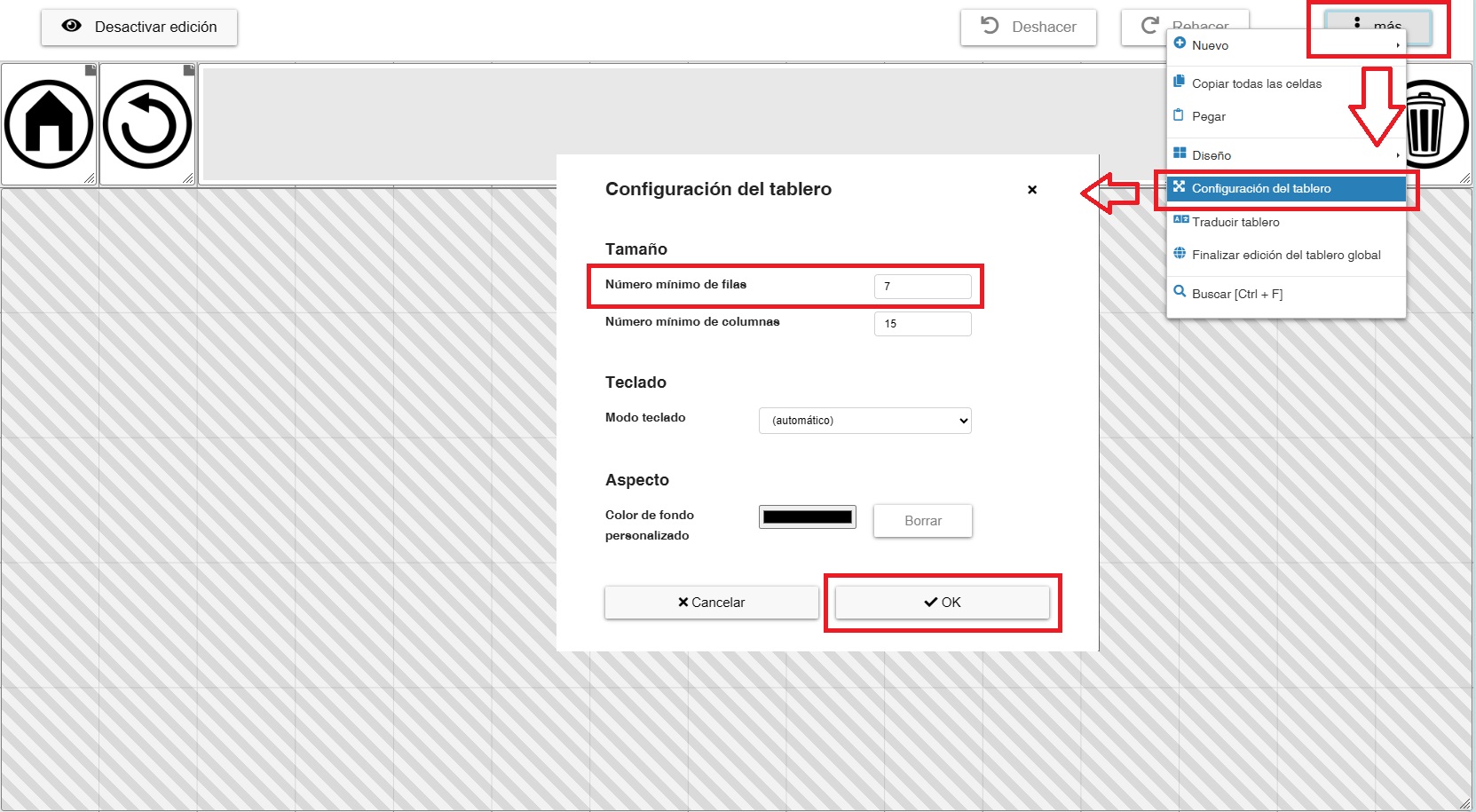
Task: Expand the Modo teclado dropdown
Action: coord(865,421)
